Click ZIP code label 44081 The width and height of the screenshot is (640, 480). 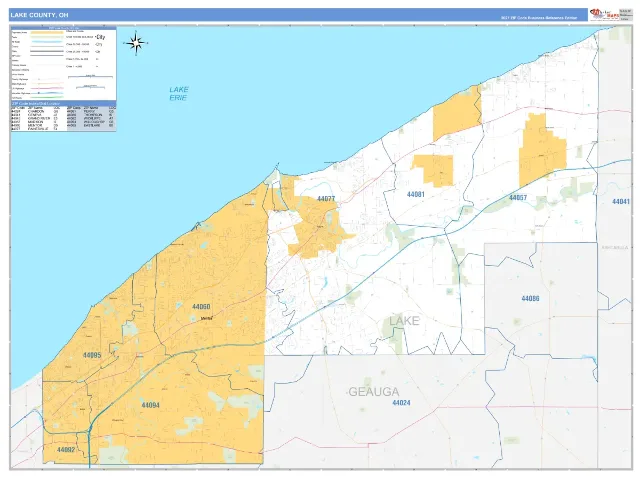(x=416, y=194)
